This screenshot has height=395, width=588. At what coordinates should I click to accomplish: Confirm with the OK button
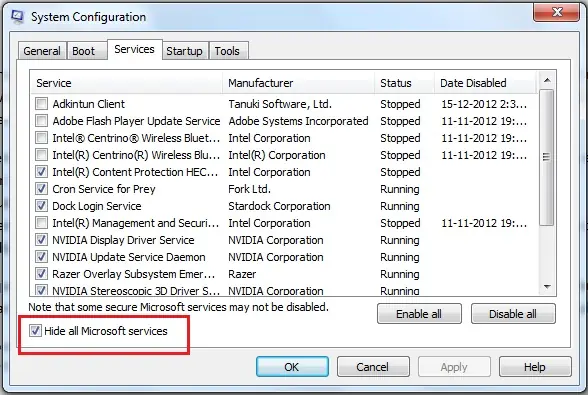pos(292,366)
